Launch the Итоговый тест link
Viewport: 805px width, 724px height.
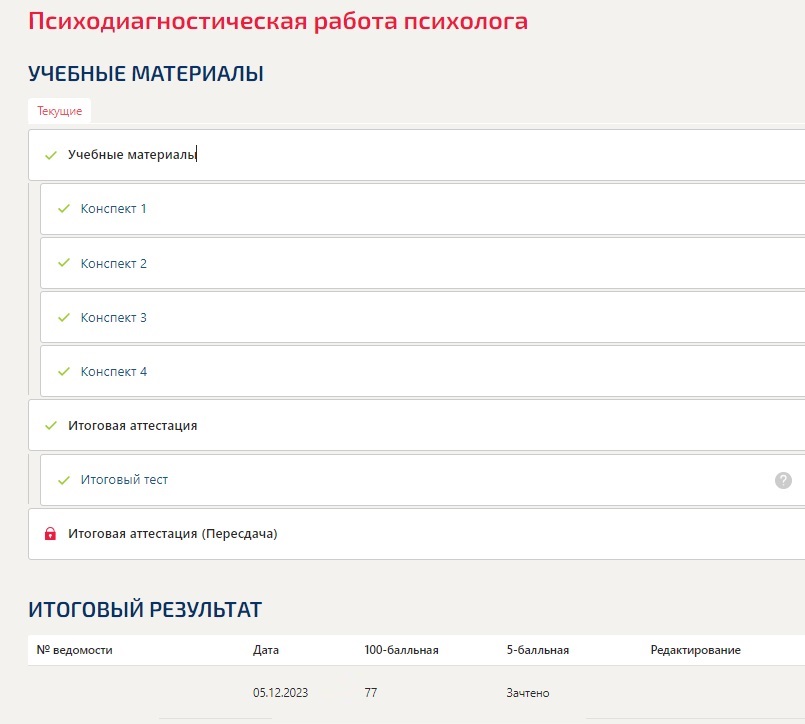[124, 480]
